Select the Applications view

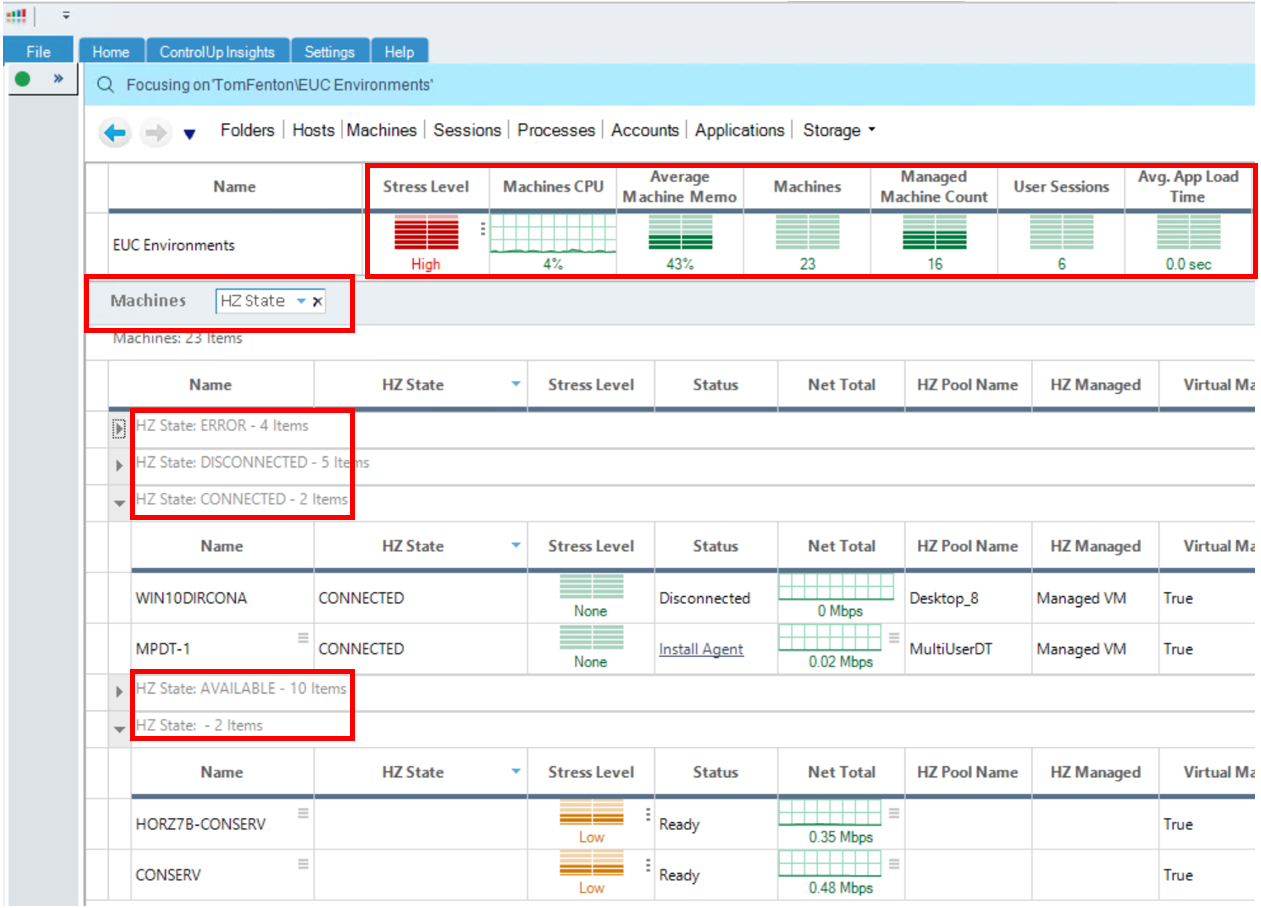pos(740,130)
